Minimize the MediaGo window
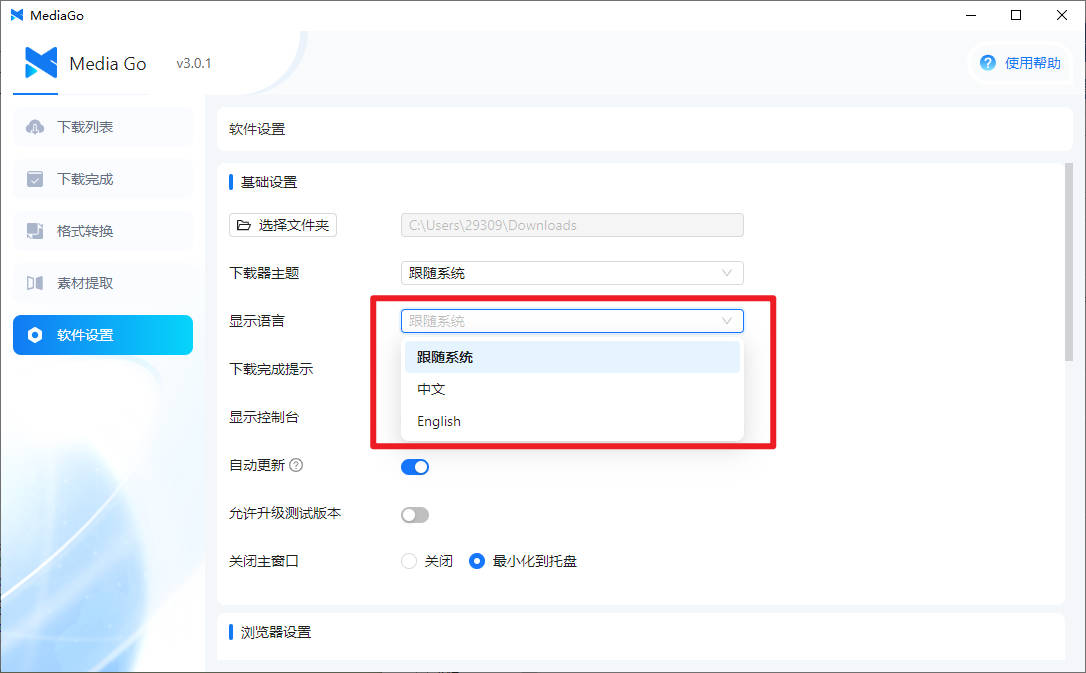Viewport: 1086px width, 673px height. point(971,15)
